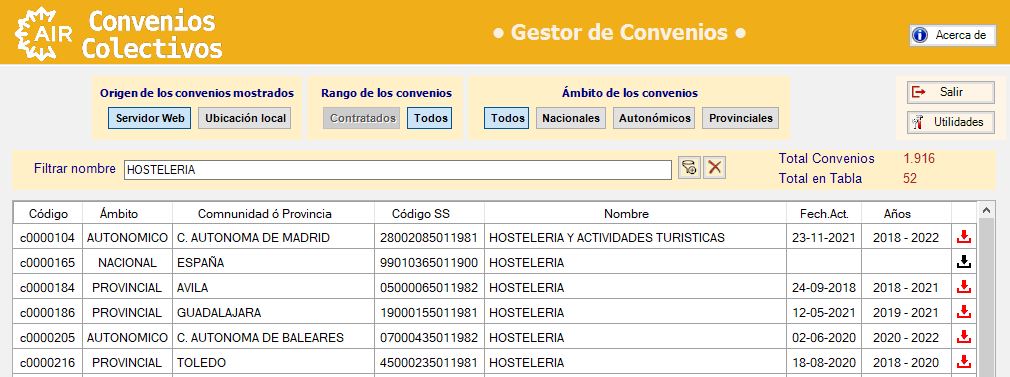Click the apply filter icon beside name field
Viewport: 1010px width, 377px height.
[689, 169]
